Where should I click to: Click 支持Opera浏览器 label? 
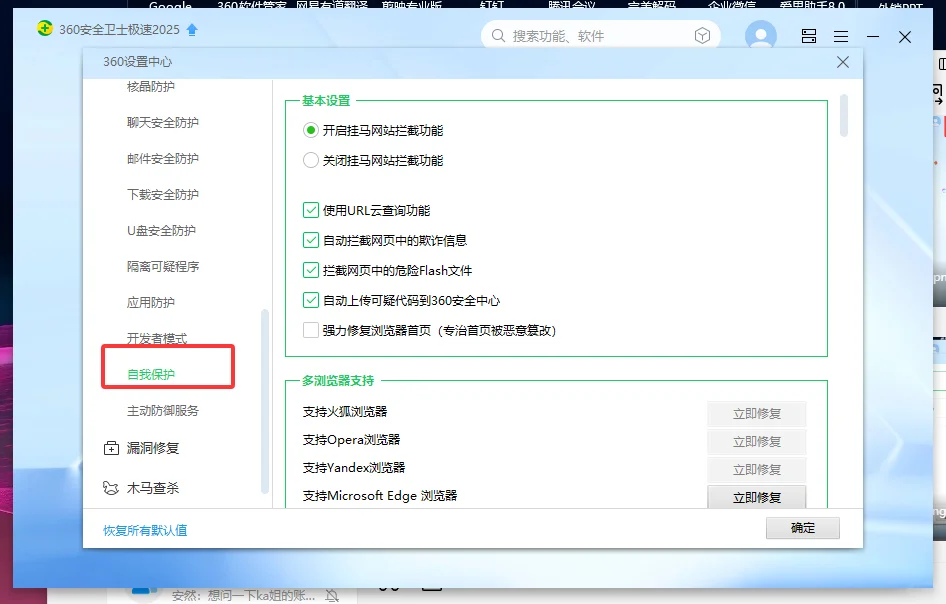pos(352,440)
